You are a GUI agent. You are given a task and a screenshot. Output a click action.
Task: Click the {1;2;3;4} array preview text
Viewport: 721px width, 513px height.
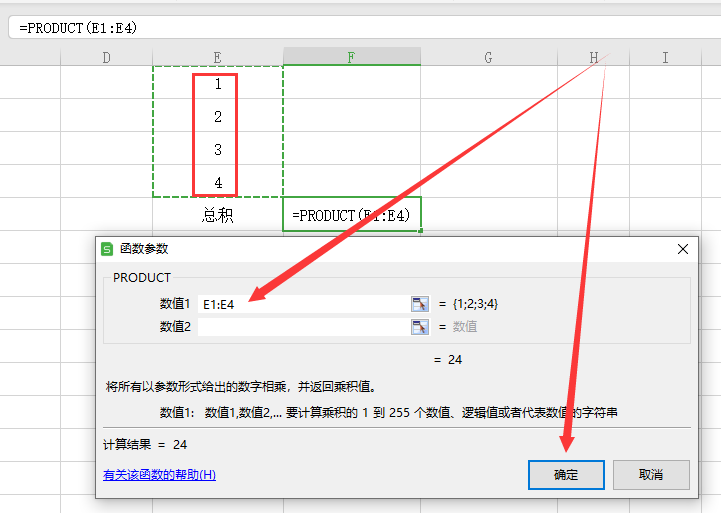point(475,304)
